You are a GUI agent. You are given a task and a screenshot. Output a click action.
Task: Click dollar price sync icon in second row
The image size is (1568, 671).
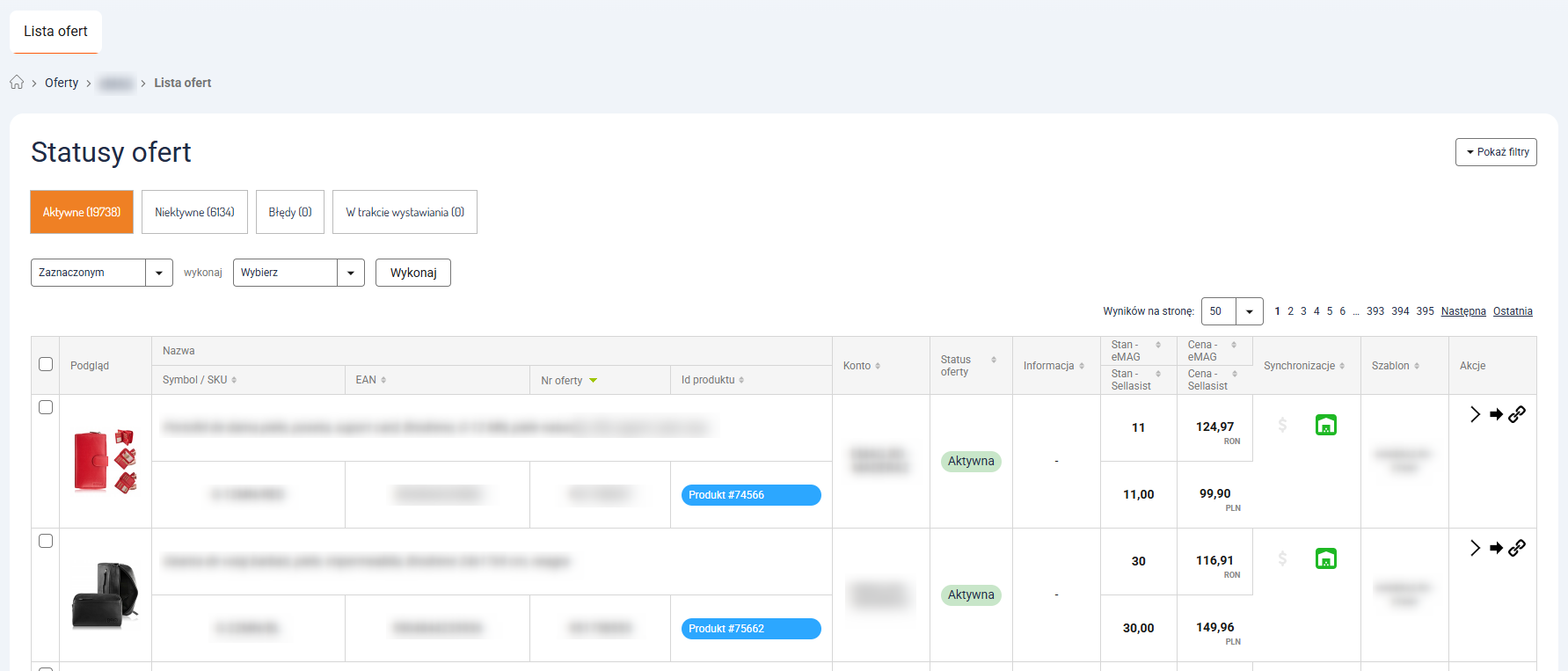1282,558
